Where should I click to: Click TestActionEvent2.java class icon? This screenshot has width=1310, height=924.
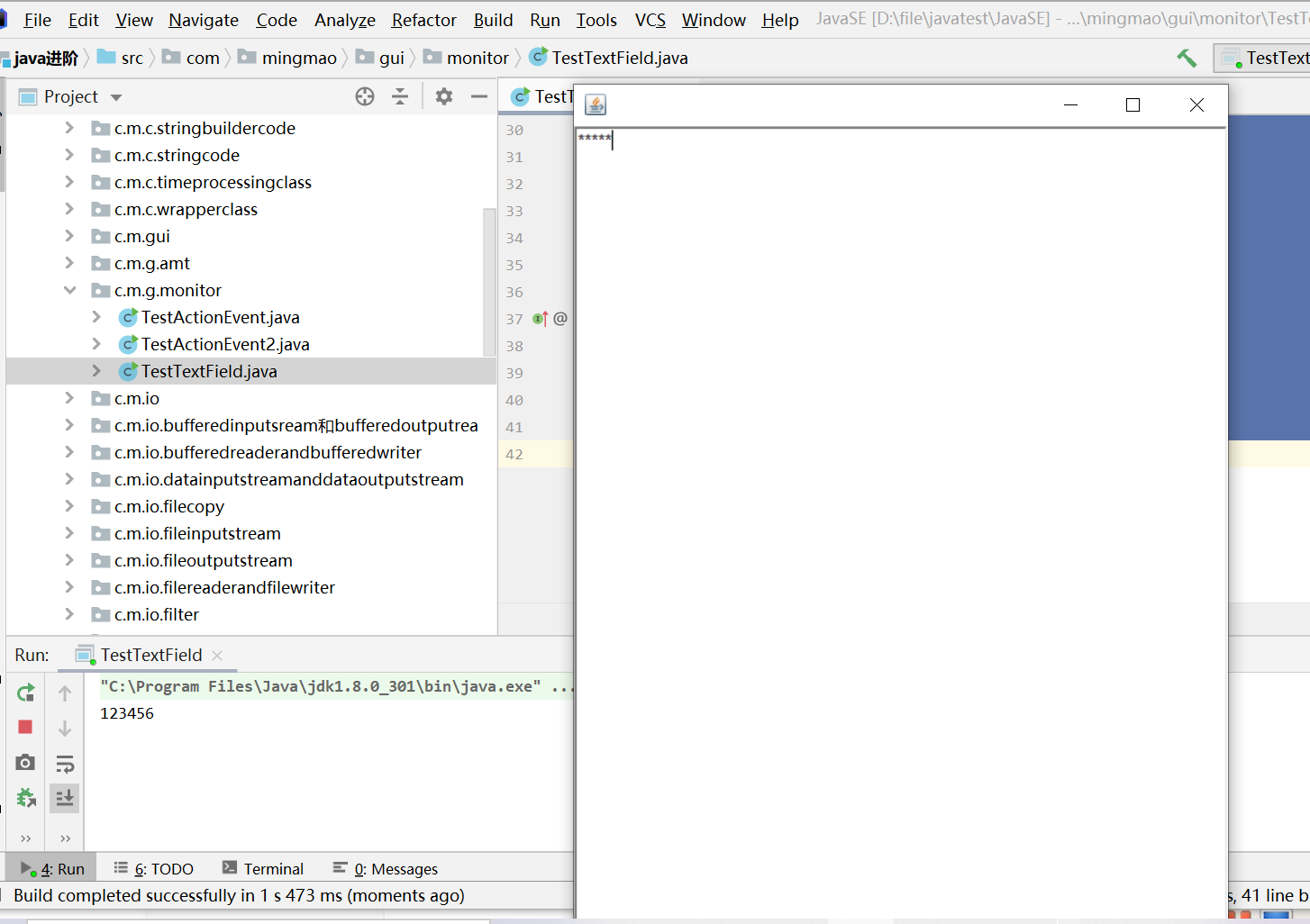pyautogui.click(x=128, y=344)
